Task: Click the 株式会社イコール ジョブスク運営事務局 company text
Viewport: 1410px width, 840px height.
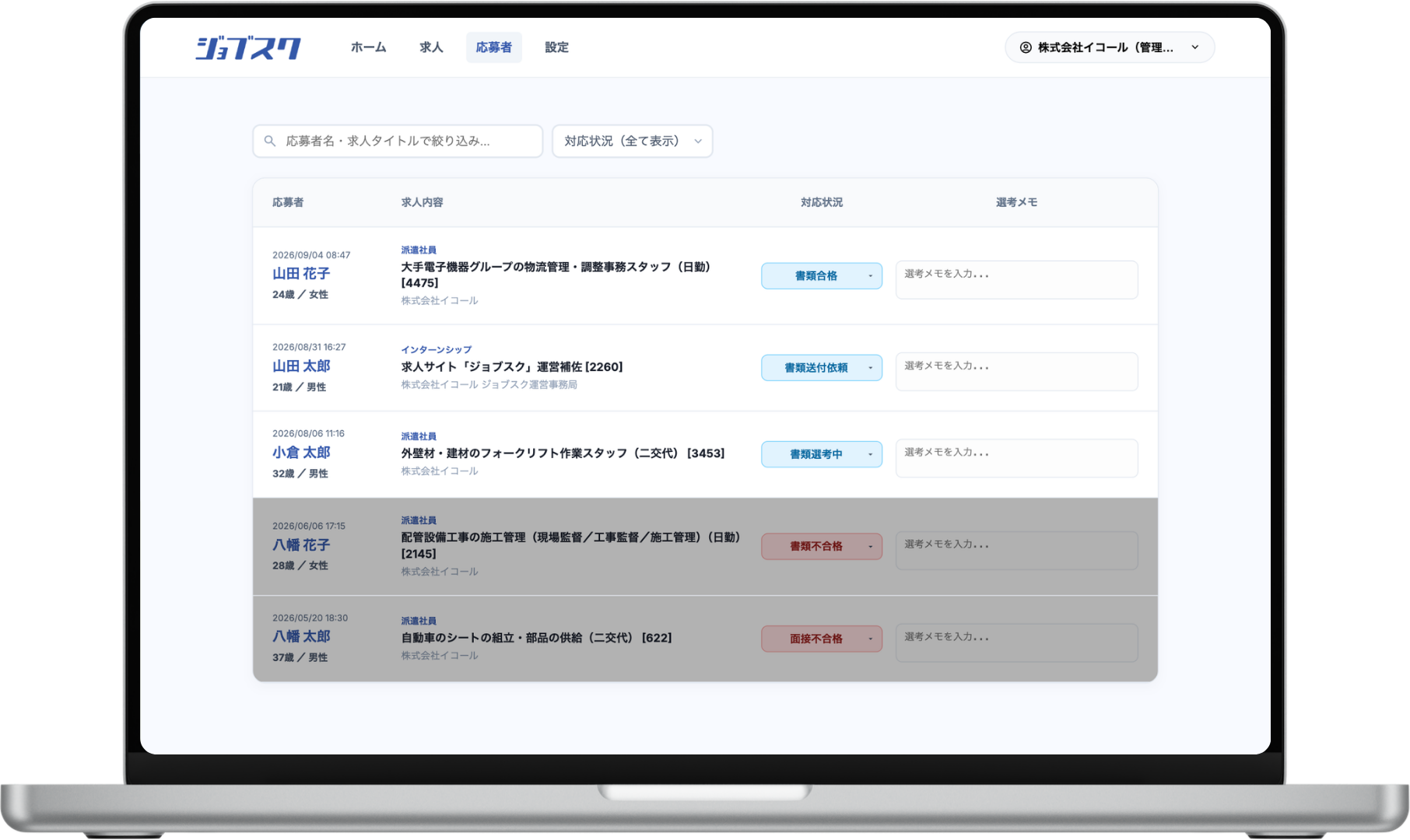Action: [x=489, y=385]
